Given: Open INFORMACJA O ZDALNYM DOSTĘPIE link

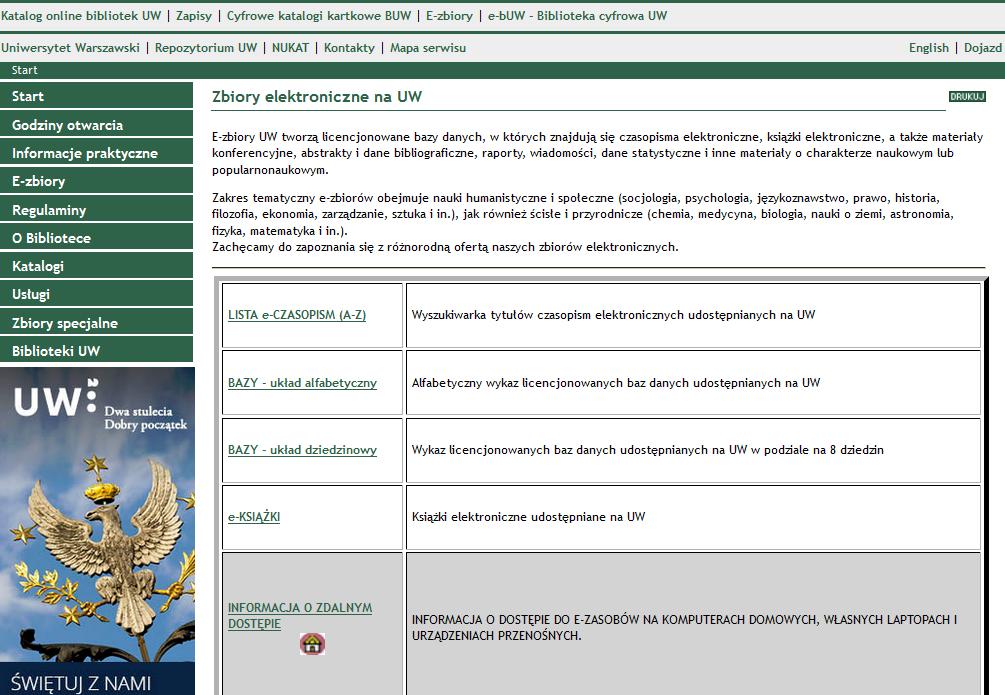Looking at the screenshot, I should pos(300,615).
